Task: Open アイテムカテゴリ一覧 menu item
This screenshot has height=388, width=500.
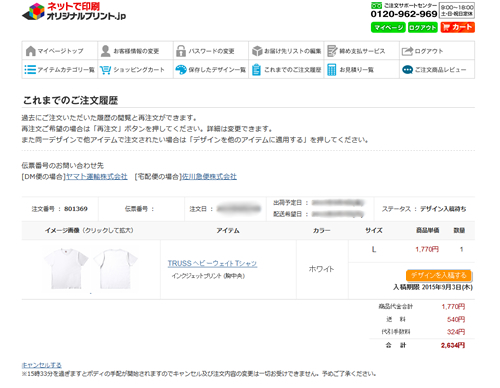Action: 60,69
